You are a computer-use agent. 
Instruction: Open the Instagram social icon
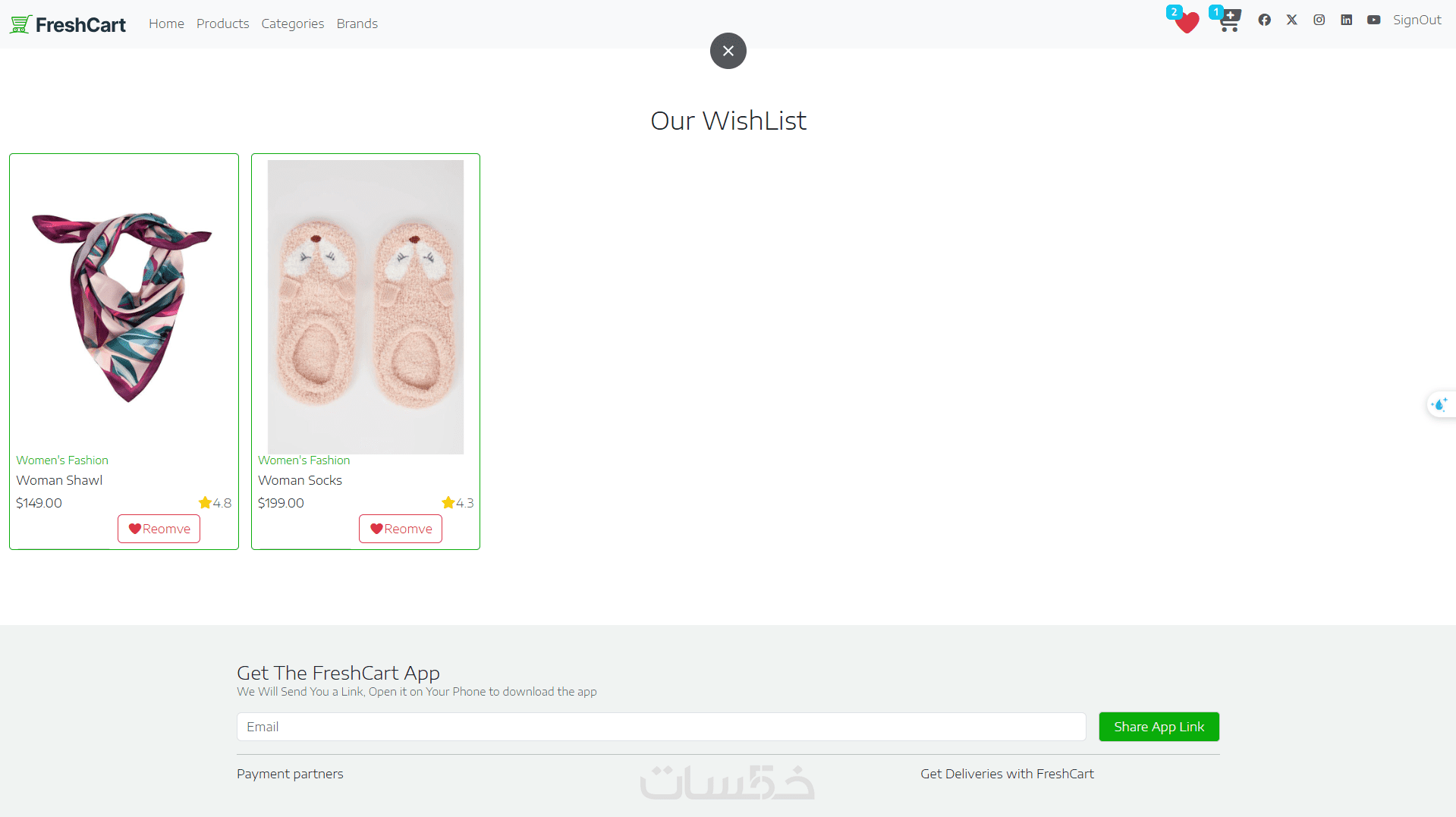tap(1319, 20)
